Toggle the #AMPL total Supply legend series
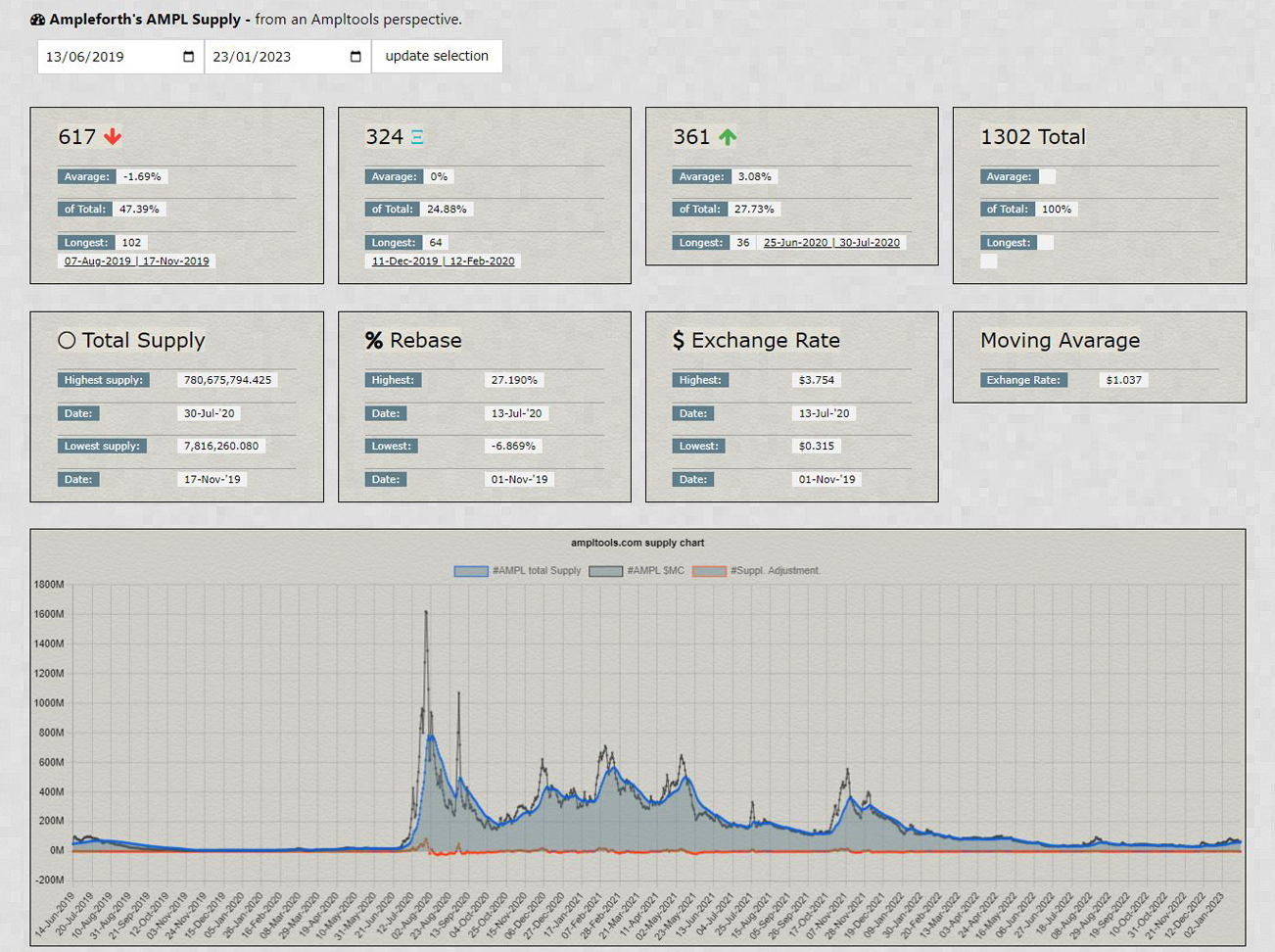1275x952 pixels. coord(518,571)
